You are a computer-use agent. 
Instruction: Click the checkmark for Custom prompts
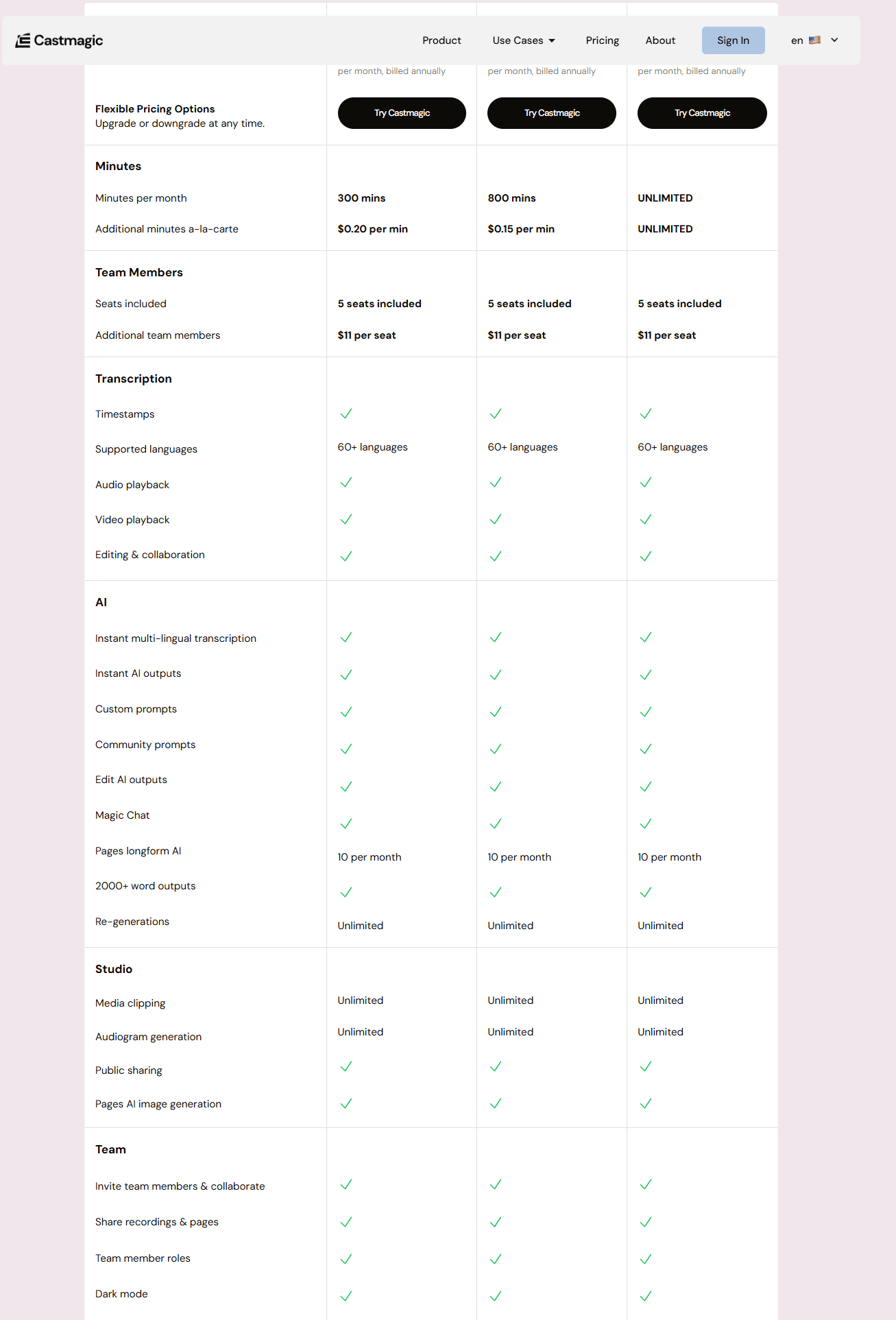346,712
